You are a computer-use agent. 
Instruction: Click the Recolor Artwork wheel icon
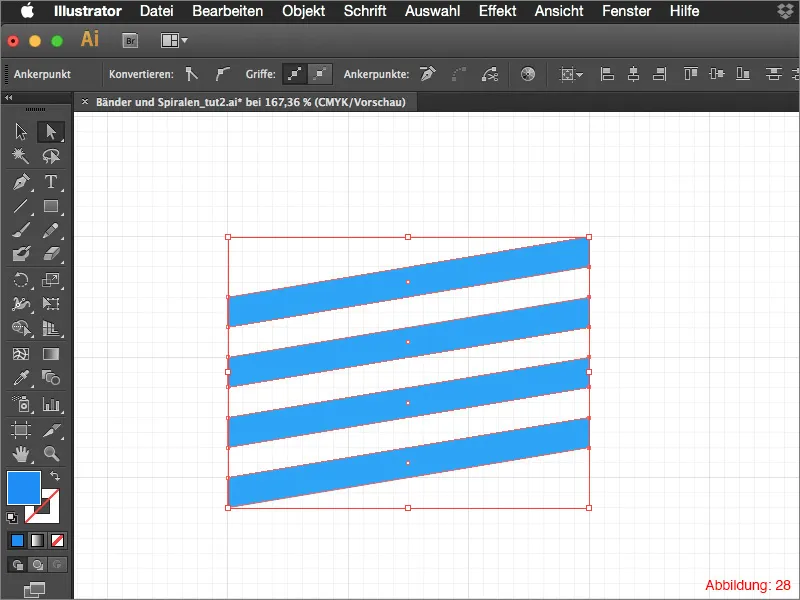point(528,74)
